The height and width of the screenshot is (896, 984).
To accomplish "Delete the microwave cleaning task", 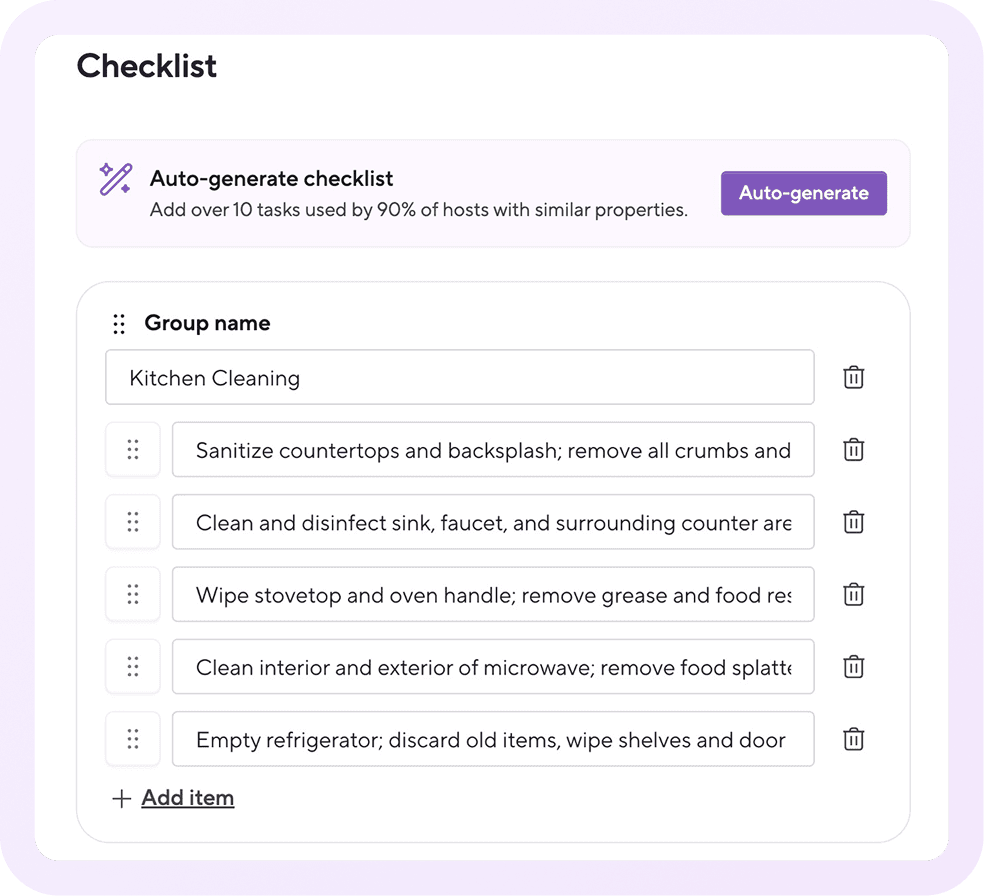I will coord(853,666).
